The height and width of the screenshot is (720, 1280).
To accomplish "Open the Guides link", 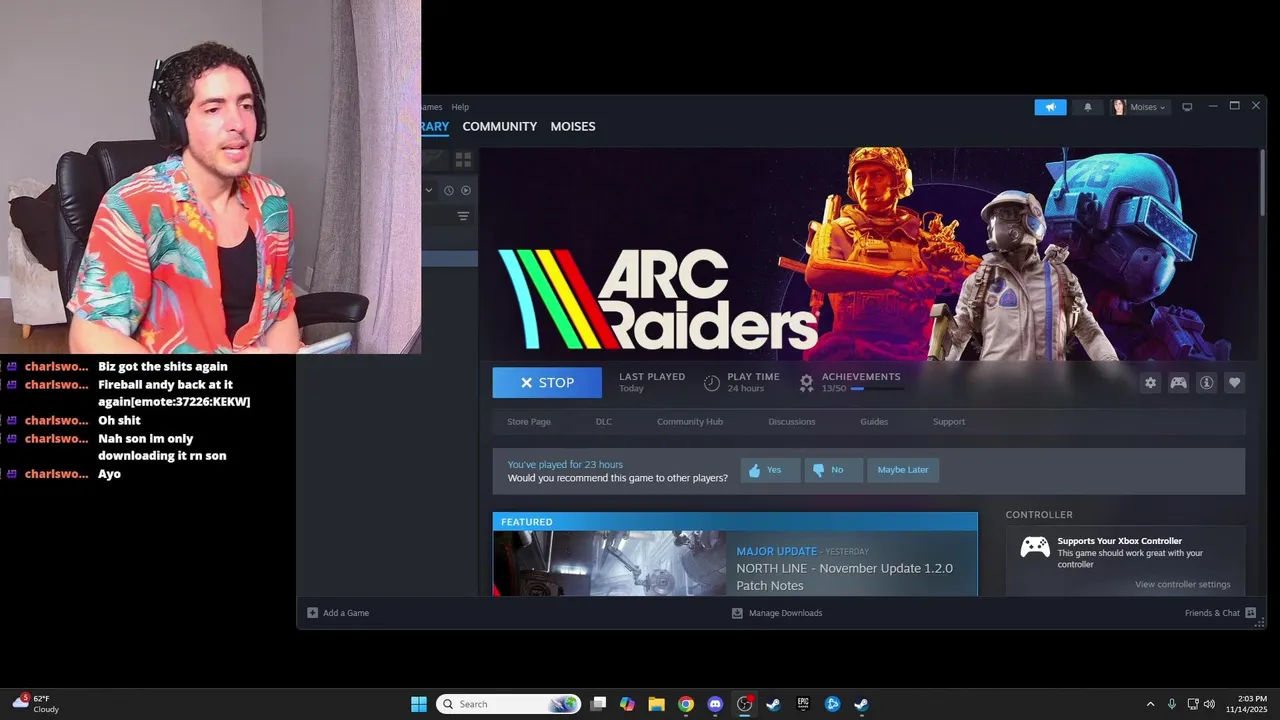I will point(874,422).
